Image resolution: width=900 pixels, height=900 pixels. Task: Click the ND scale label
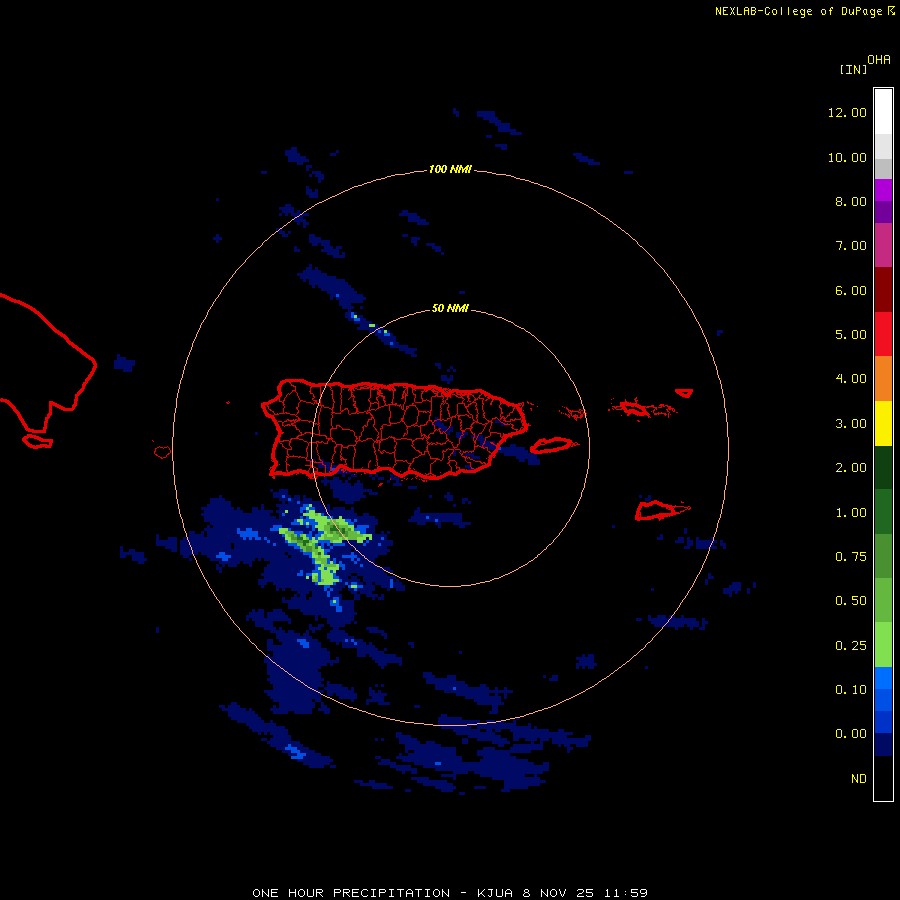pos(859,779)
